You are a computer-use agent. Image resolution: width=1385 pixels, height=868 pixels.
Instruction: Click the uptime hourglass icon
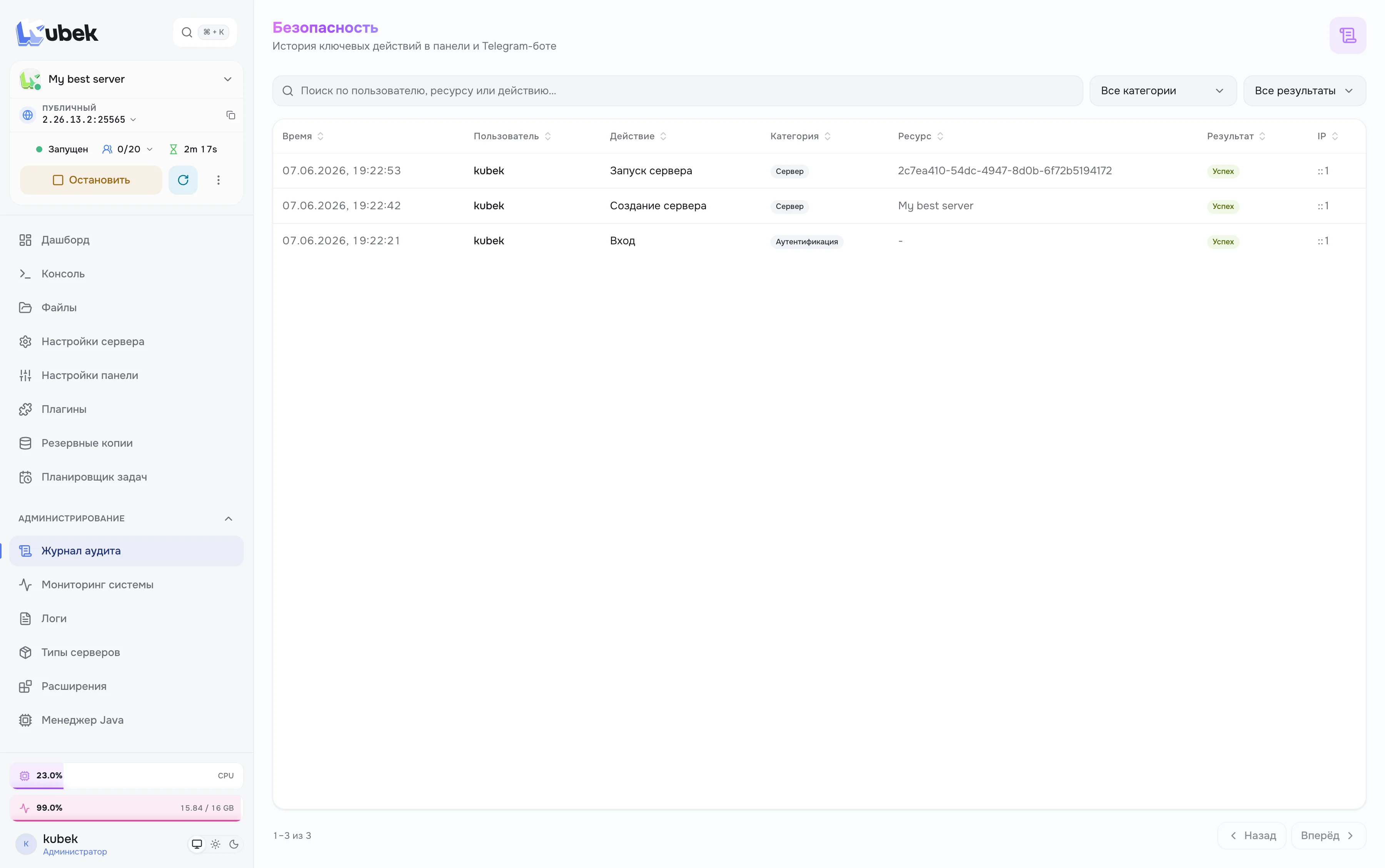point(174,149)
